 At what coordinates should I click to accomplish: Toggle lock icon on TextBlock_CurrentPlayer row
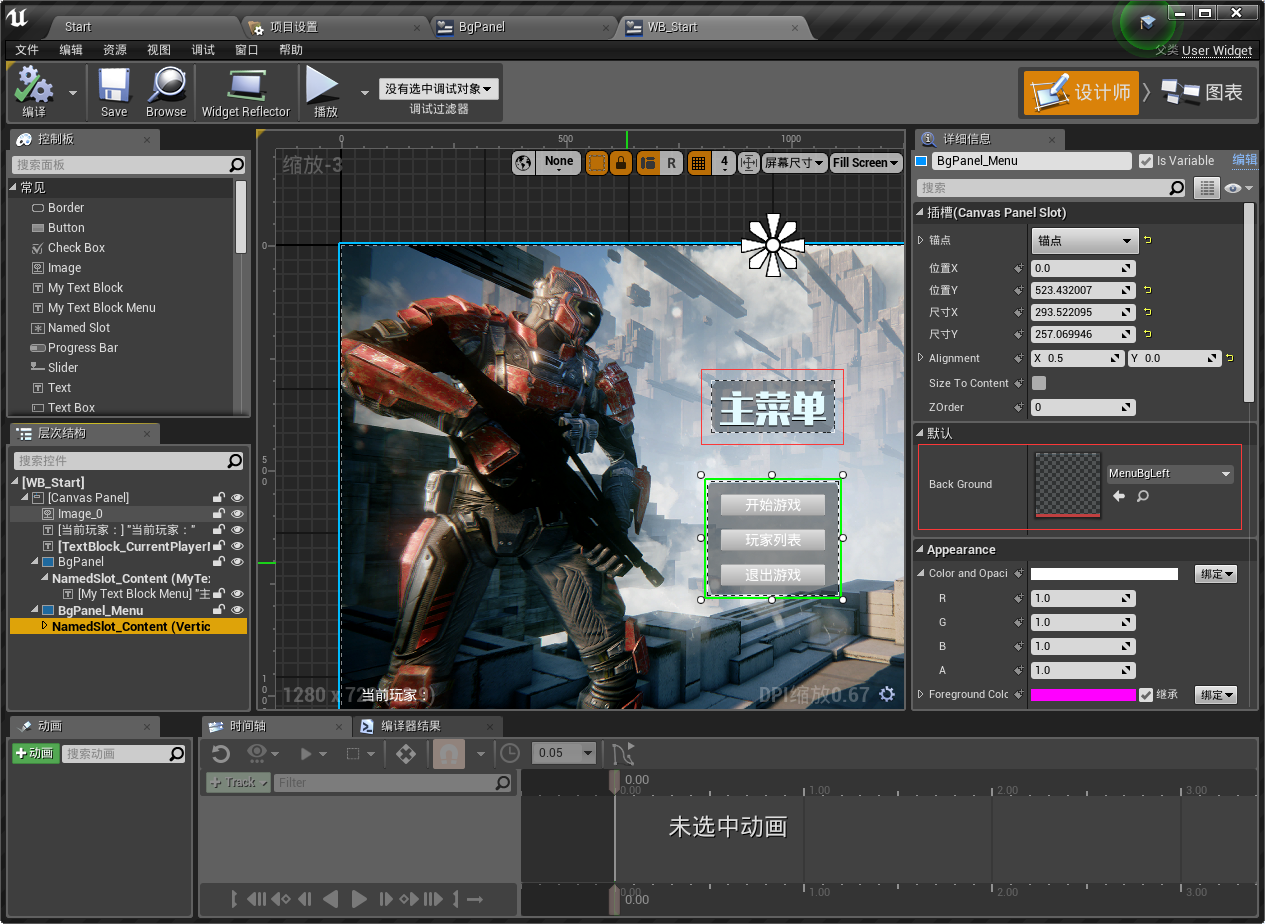click(x=218, y=546)
